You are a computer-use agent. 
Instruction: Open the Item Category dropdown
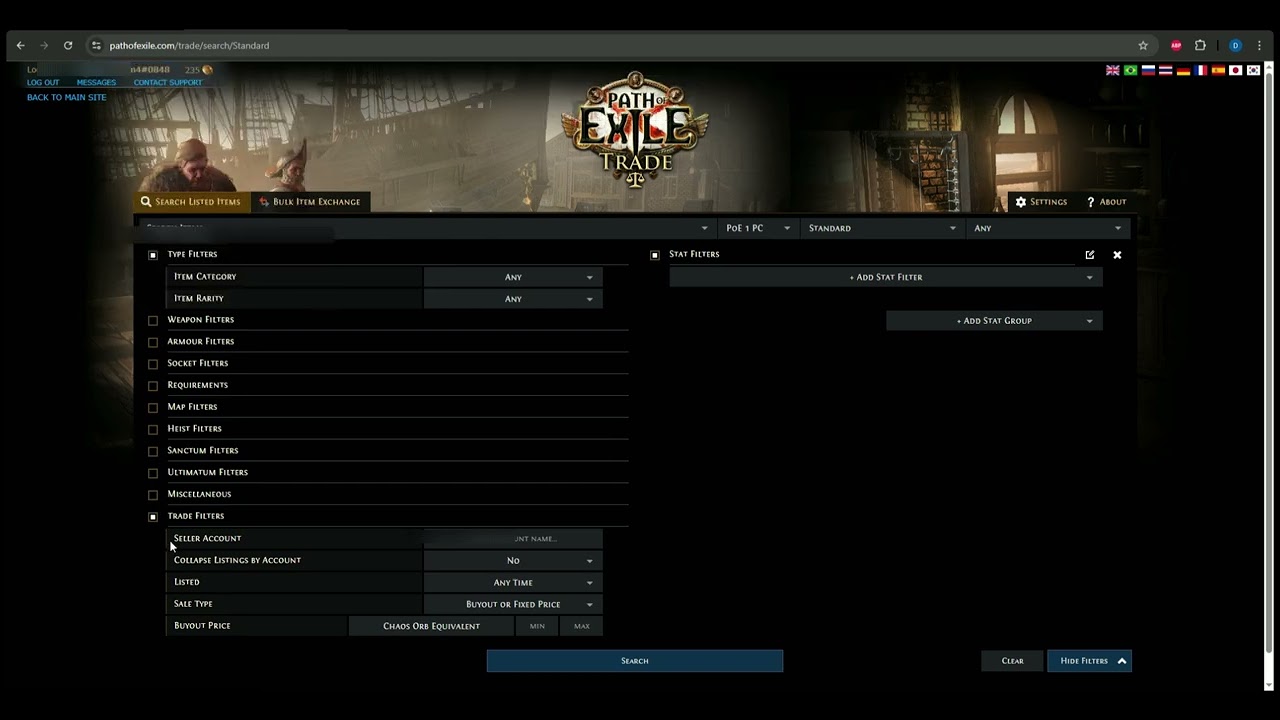click(x=513, y=277)
